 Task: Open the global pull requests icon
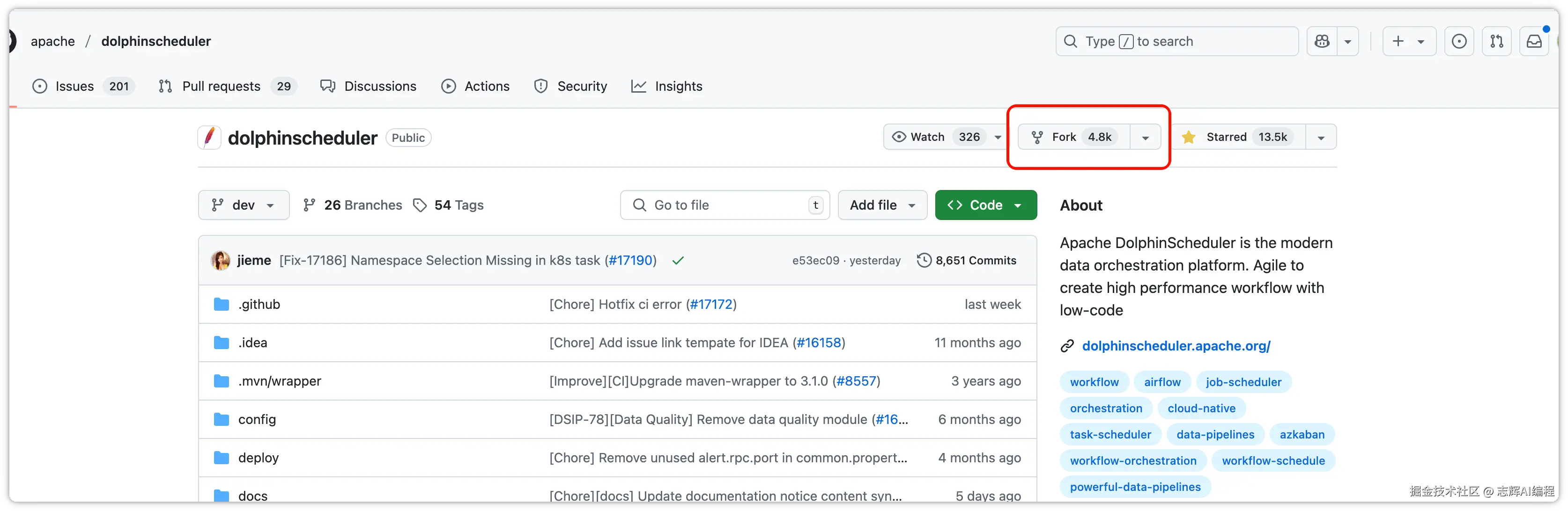tap(1497, 41)
